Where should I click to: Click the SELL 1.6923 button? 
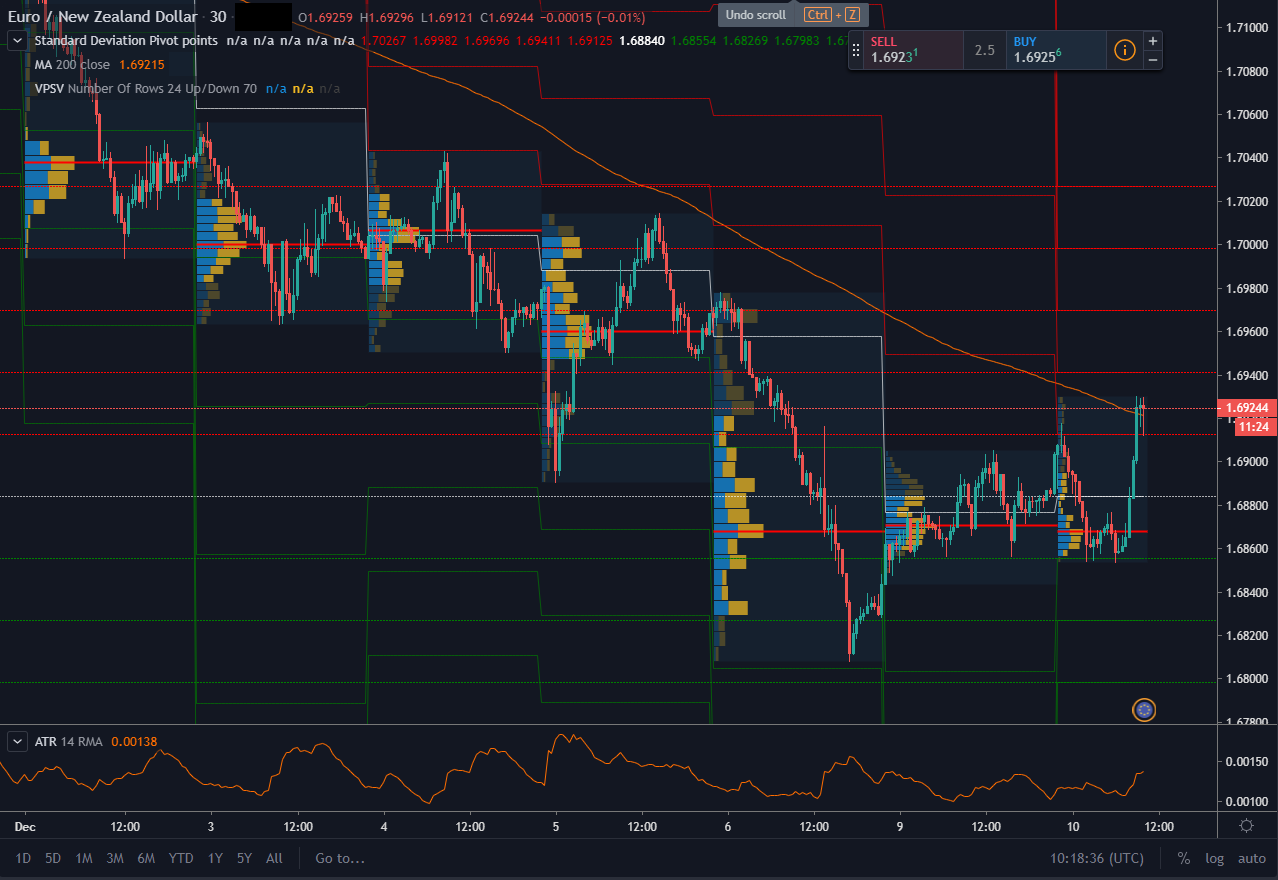coord(912,50)
